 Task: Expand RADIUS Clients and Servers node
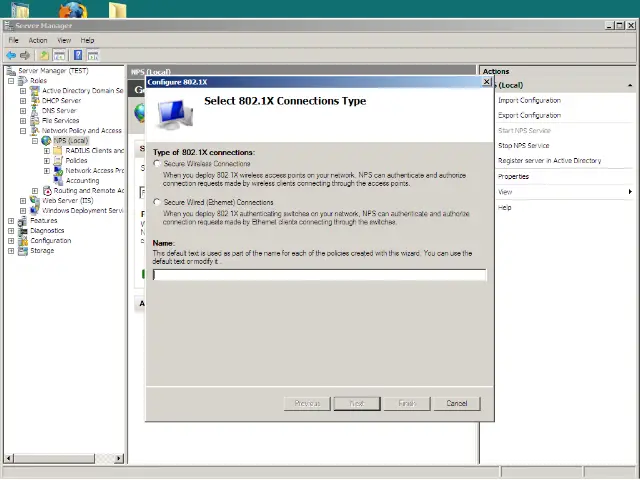click(x=47, y=151)
